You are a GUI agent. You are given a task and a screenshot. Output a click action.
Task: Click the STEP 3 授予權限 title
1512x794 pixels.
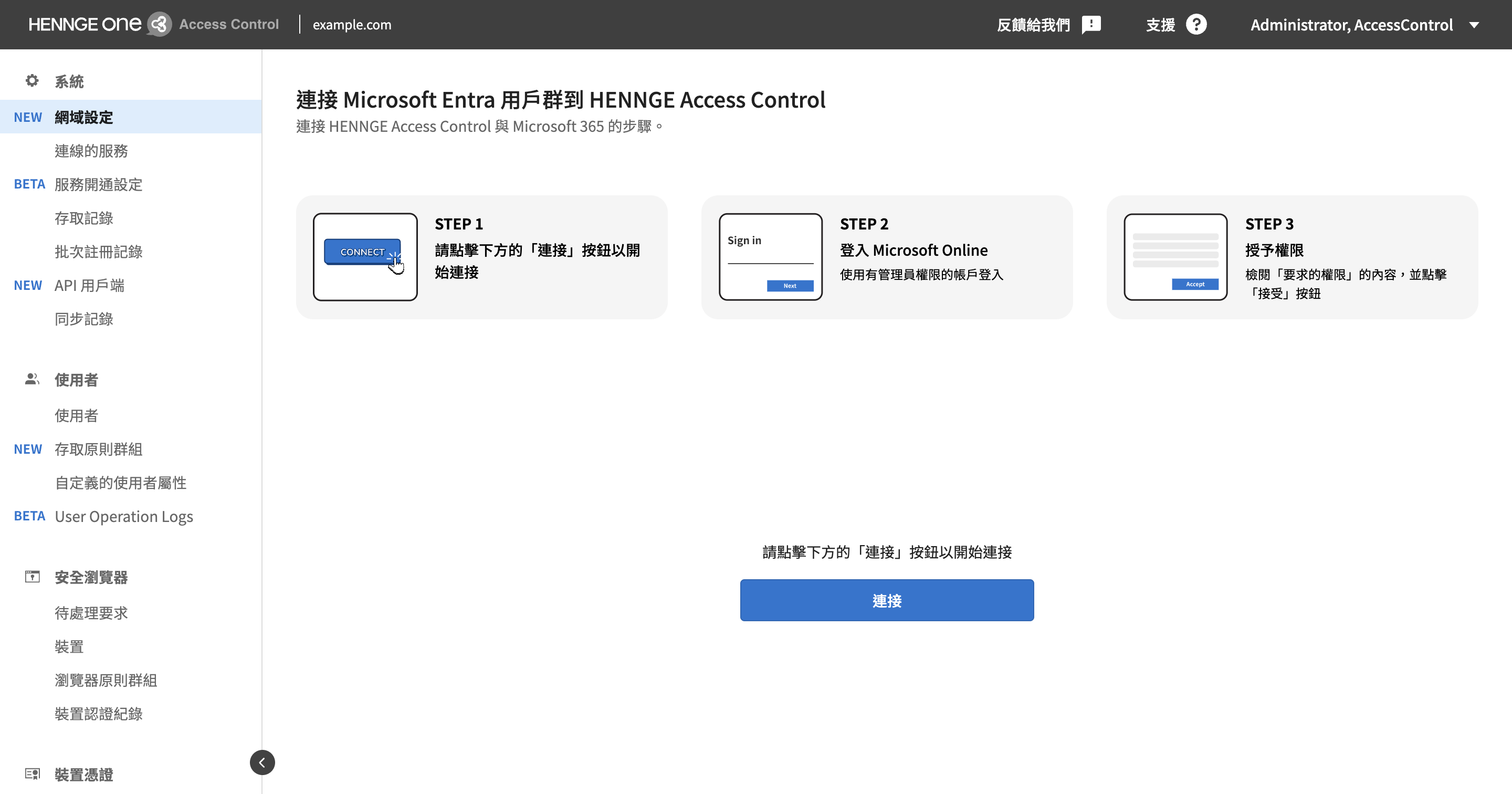pyautogui.click(x=1274, y=250)
